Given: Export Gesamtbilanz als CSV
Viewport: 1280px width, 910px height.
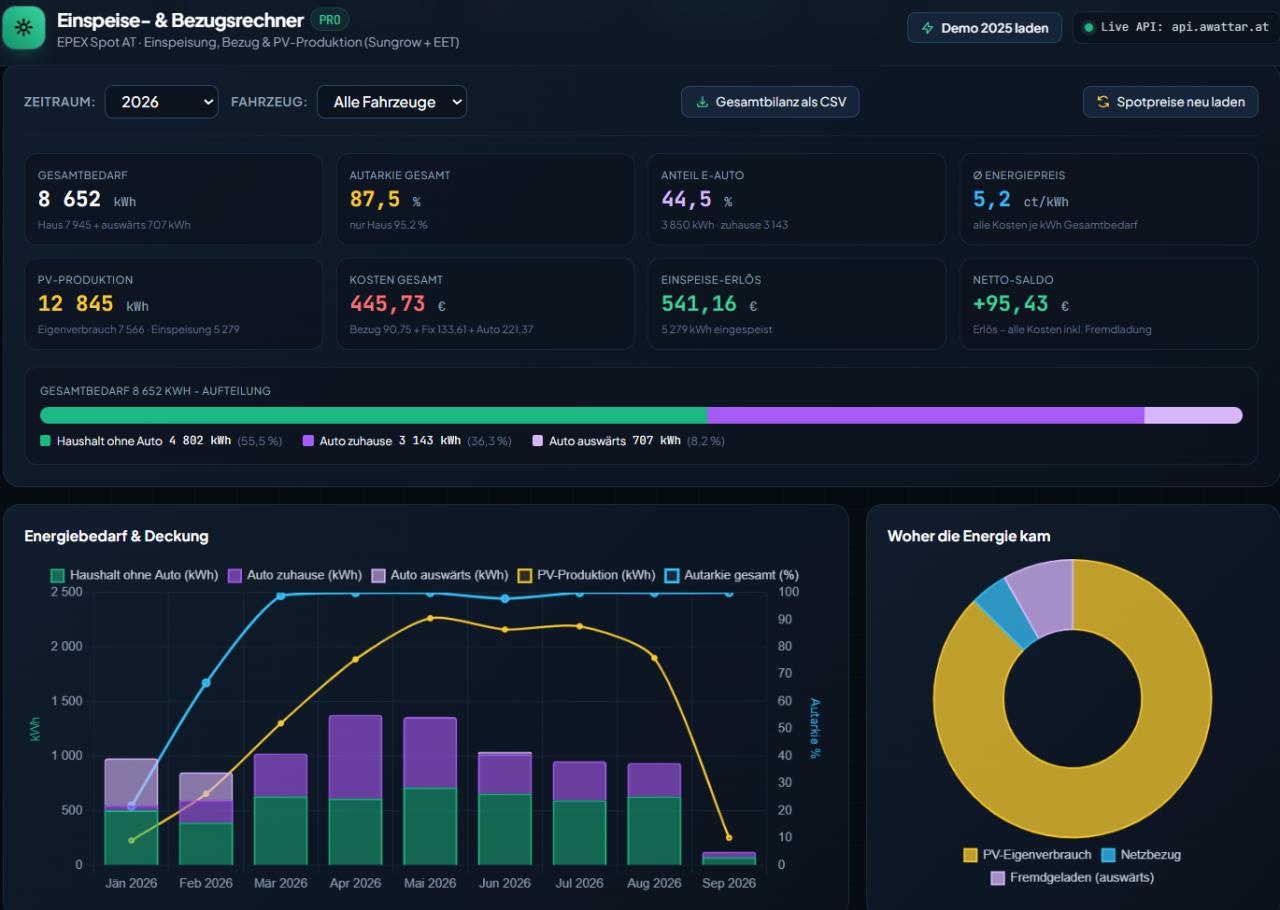Looking at the screenshot, I should [x=770, y=102].
